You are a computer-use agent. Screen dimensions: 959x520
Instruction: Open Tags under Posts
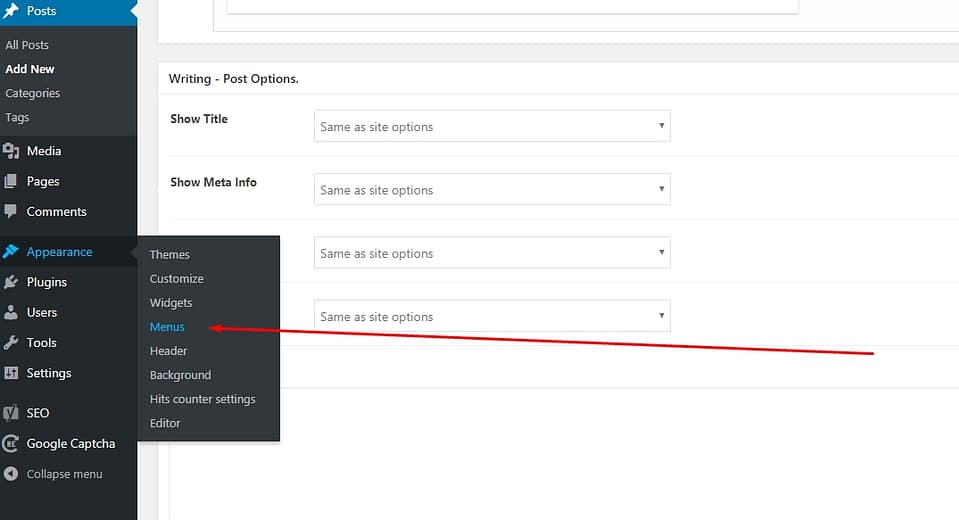pyautogui.click(x=17, y=117)
